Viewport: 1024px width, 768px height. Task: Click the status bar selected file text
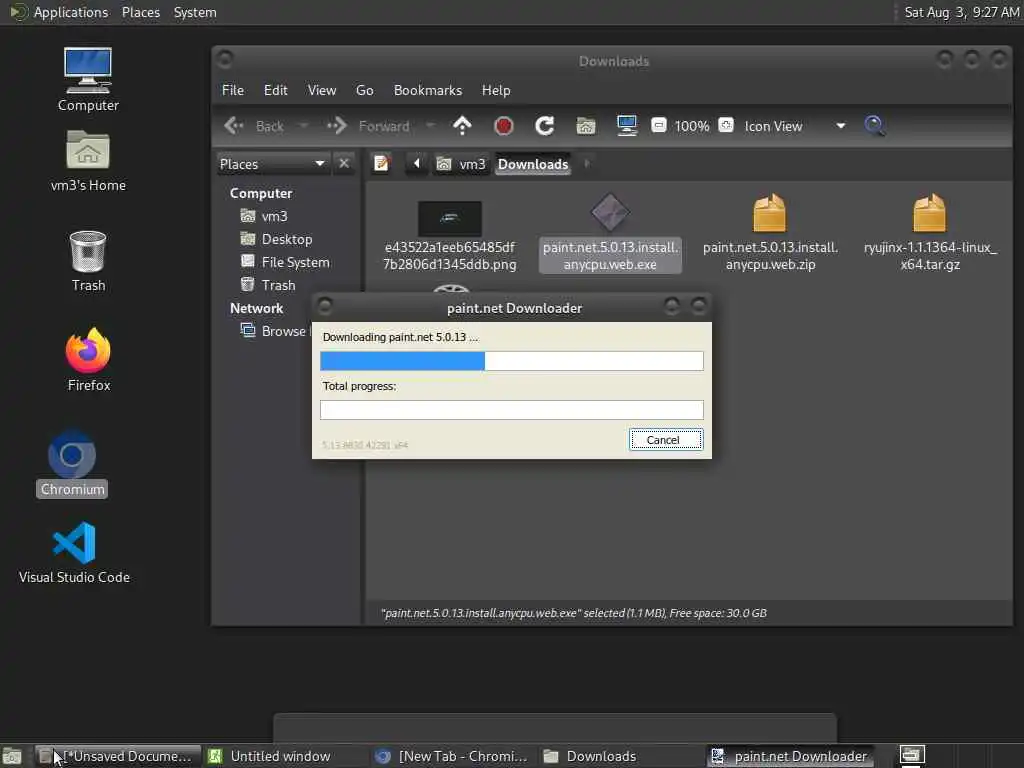click(573, 613)
